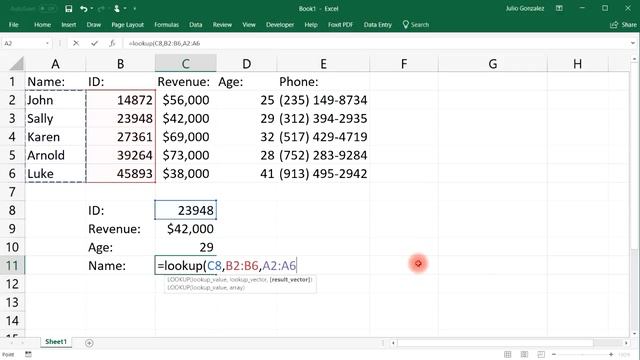Image resolution: width=640 pixels, height=360 pixels.
Task: Click the Search lightbulb icon
Action: (x=405, y=24)
